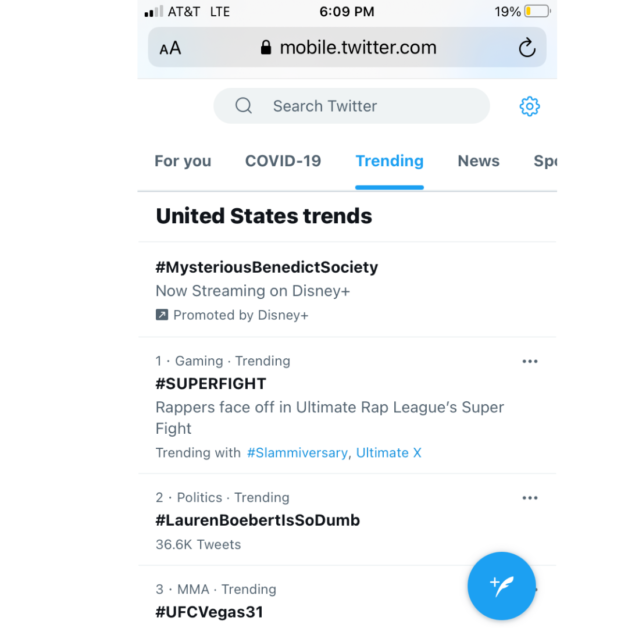Switch to the For you tab
The image size is (628, 628).
tap(183, 161)
